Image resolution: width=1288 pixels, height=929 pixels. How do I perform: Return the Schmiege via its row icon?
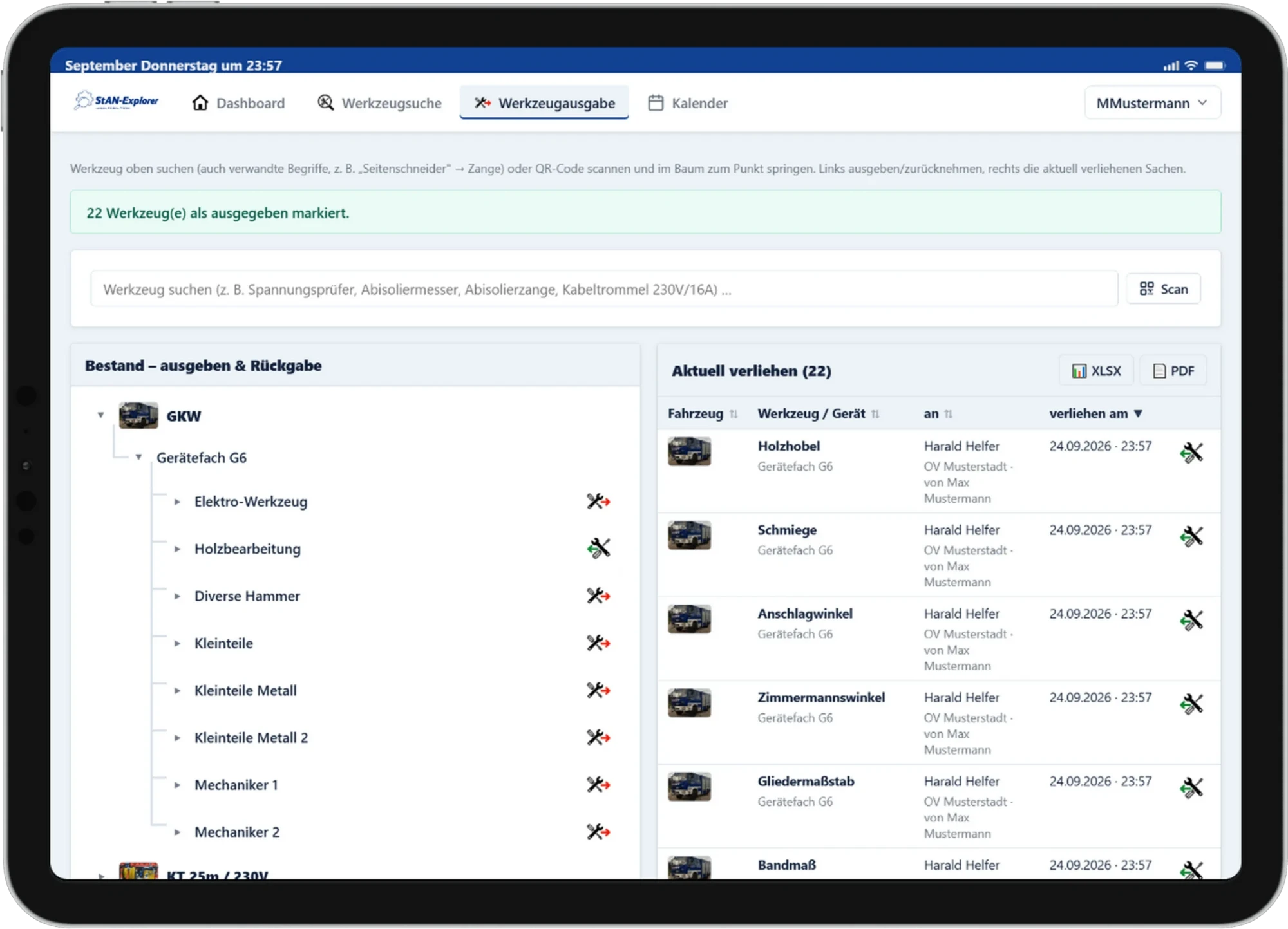tap(1191, 536)
